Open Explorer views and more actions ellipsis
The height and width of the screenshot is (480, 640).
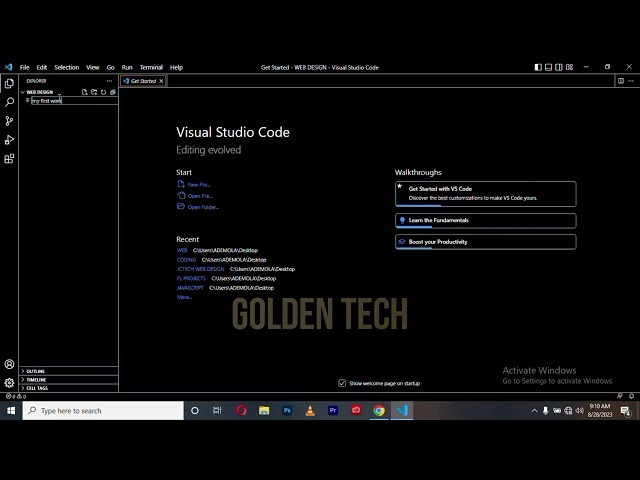coord(109,81)
